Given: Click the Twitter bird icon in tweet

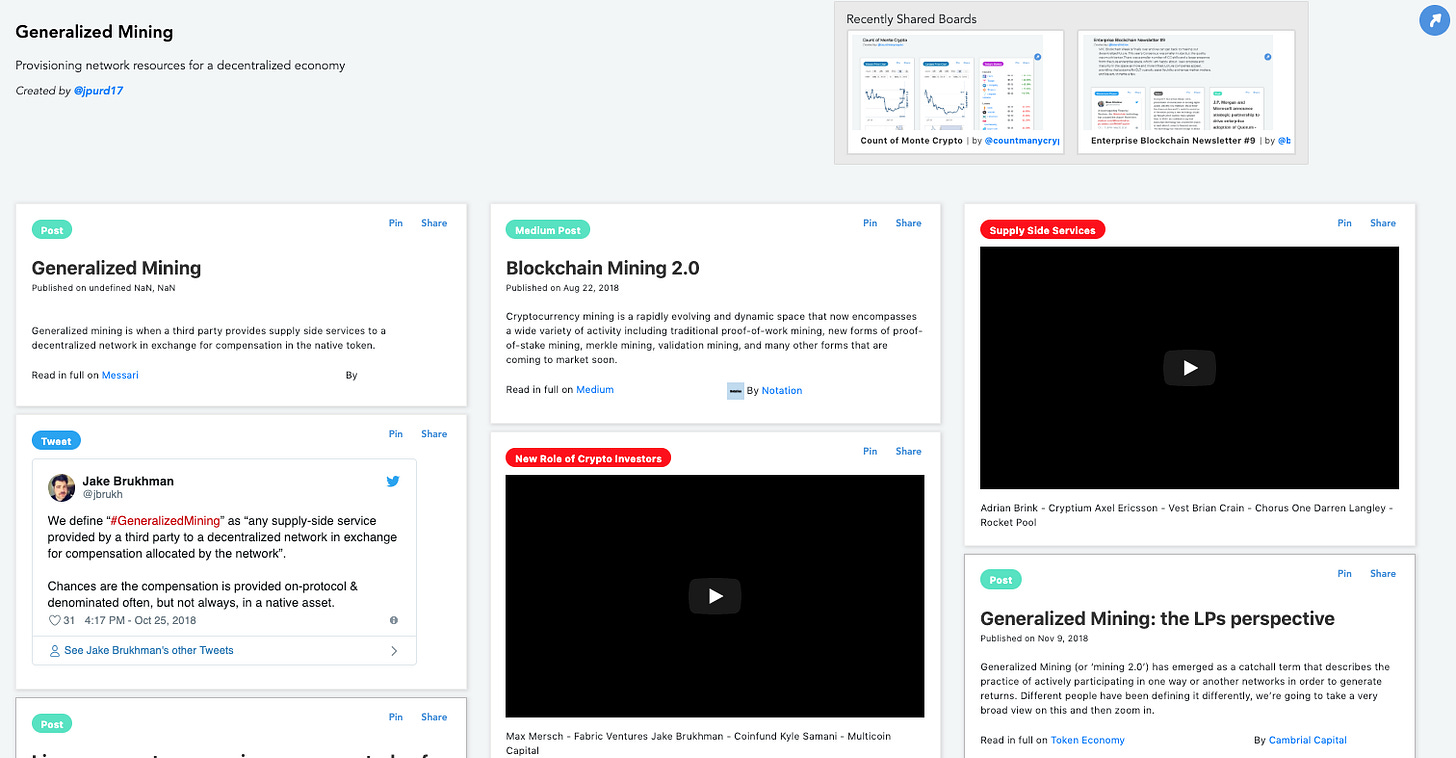Looking at the screenshot, I should 393,481.
